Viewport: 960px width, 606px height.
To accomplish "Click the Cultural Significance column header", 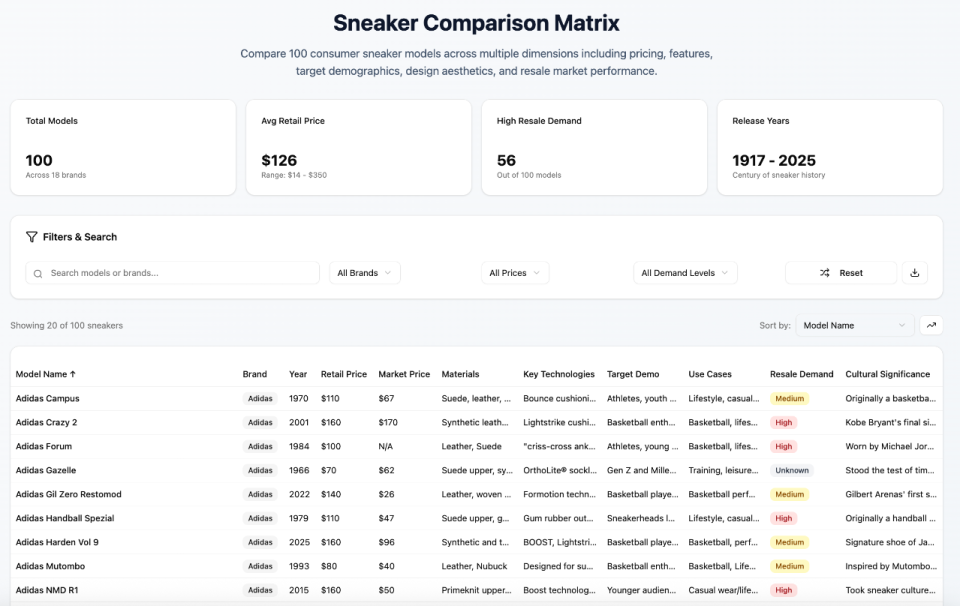I will 888,374.
